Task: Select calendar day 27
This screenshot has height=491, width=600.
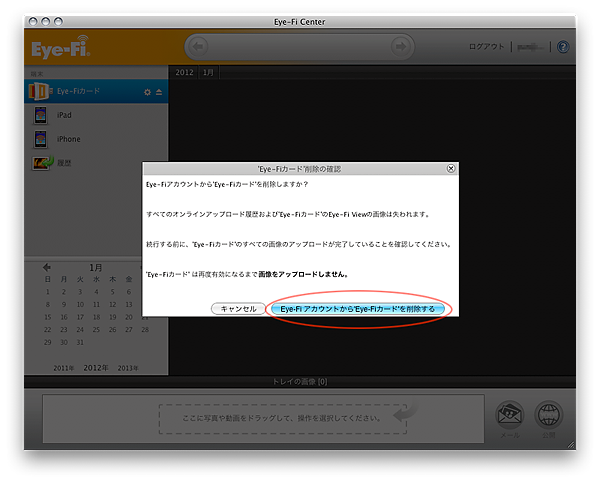Action: pos(129,330)
